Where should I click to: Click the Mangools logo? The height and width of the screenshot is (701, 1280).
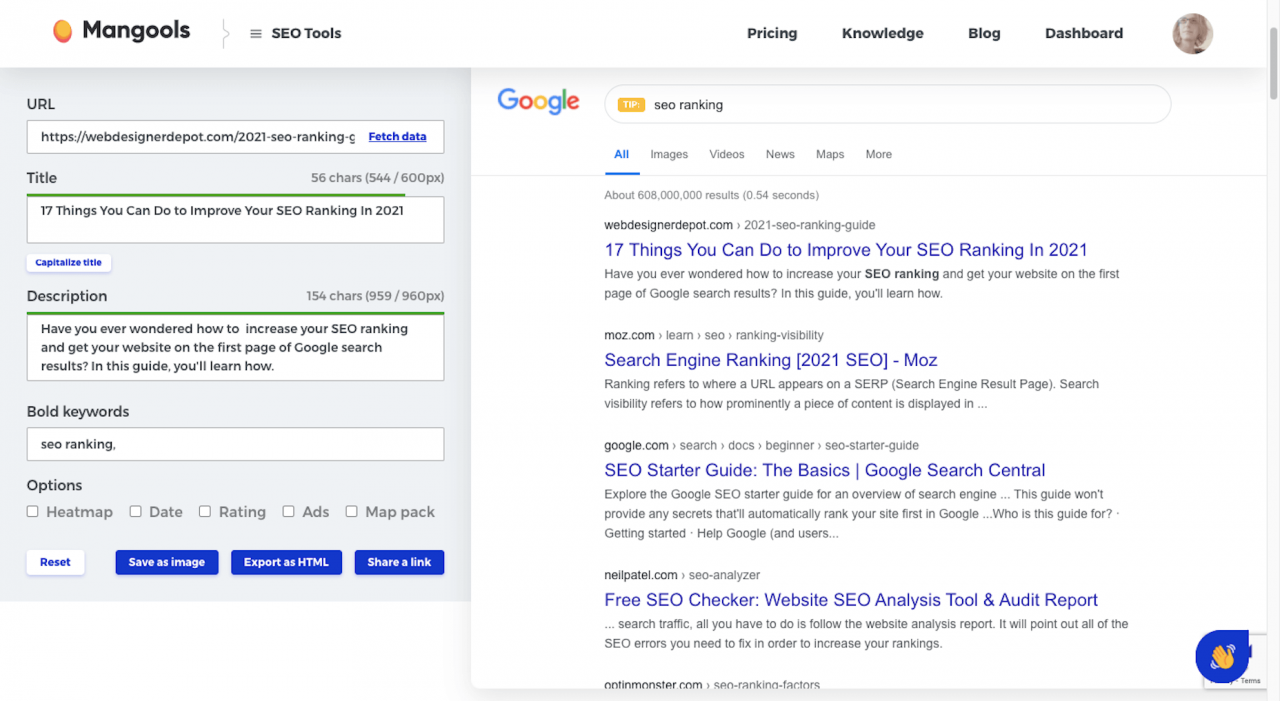(x=120, y=30)
